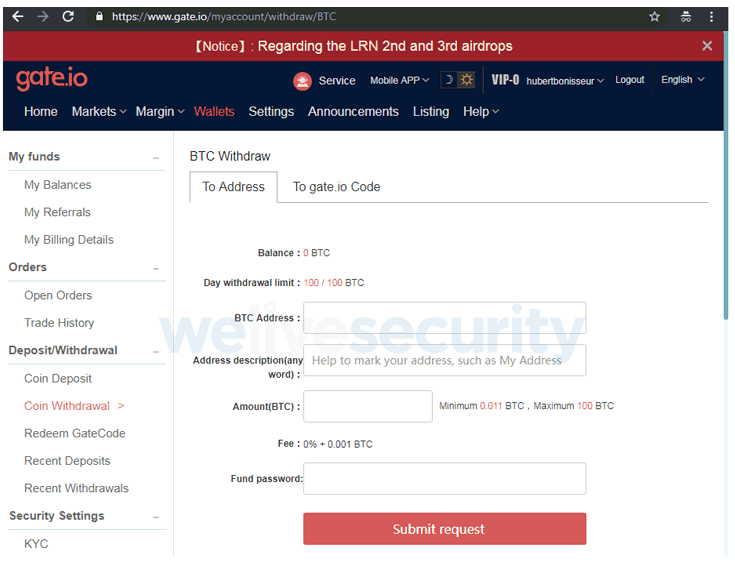Click the 'Minimum 0.011 BTC' text
Image resolution: width=735 pixels, height=567 pixels.
[x=481, y=406]
